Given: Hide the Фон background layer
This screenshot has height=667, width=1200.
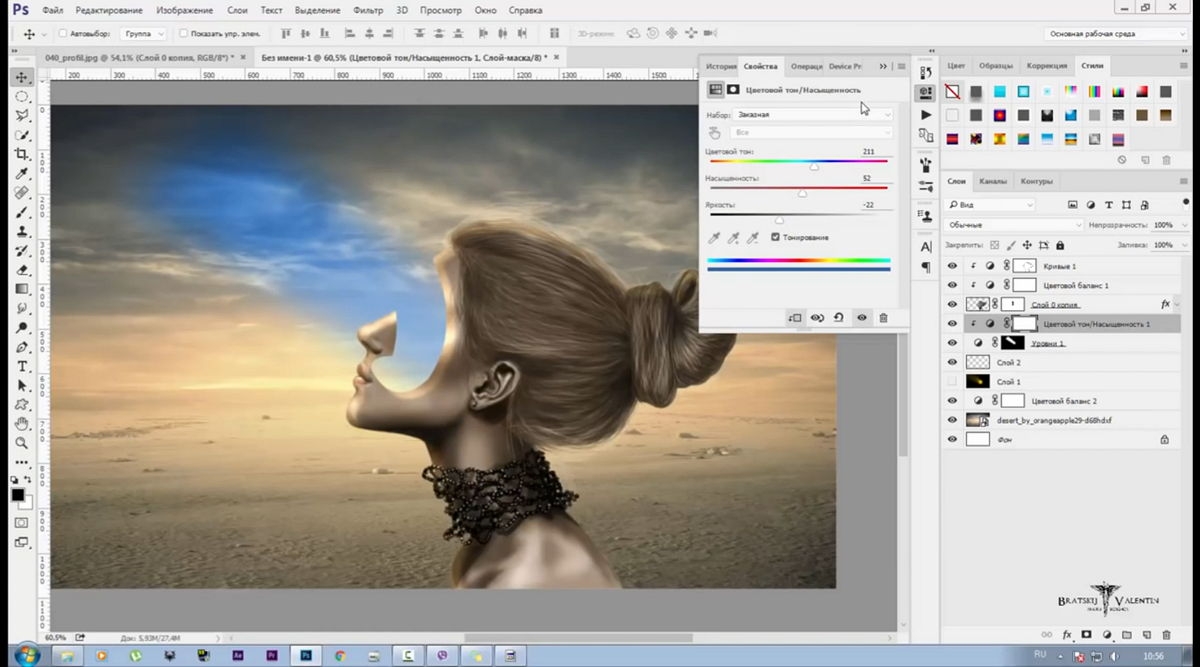Looking at the screenshot, I should click(952, 439).
